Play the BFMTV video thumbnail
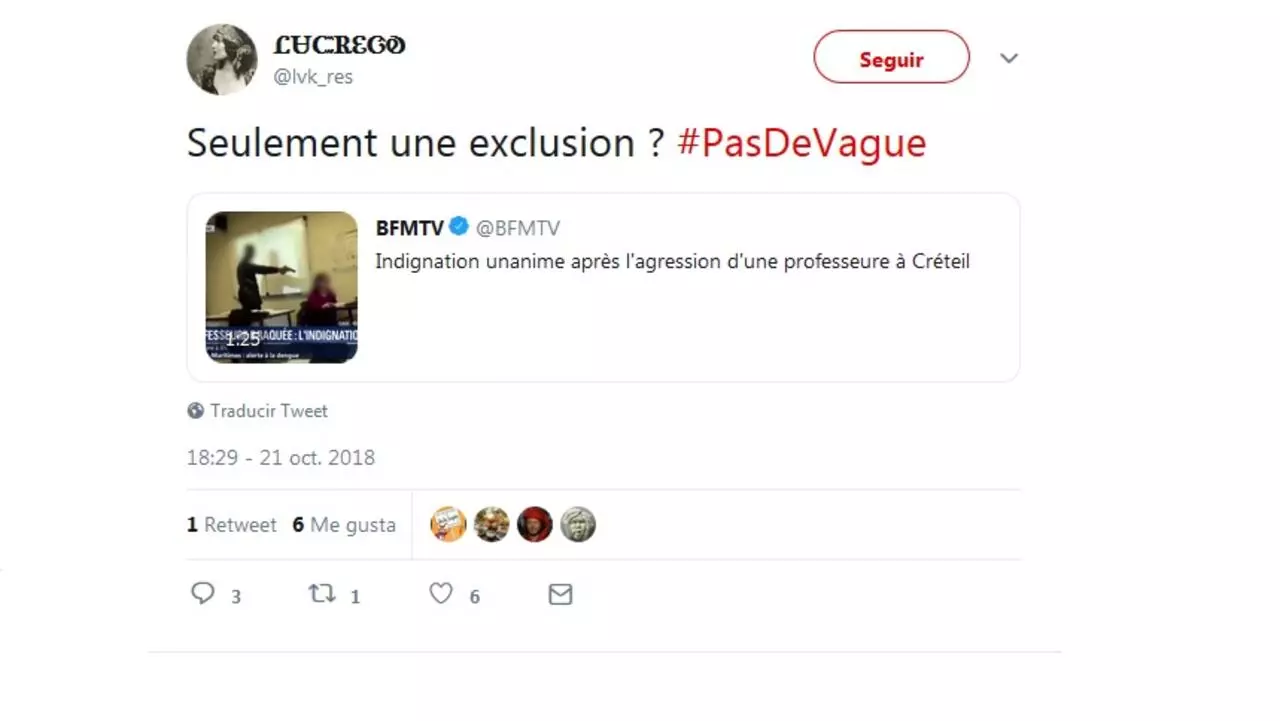Image resolution: width=1280 pixels, height=721 pixels. pos(282,287)
